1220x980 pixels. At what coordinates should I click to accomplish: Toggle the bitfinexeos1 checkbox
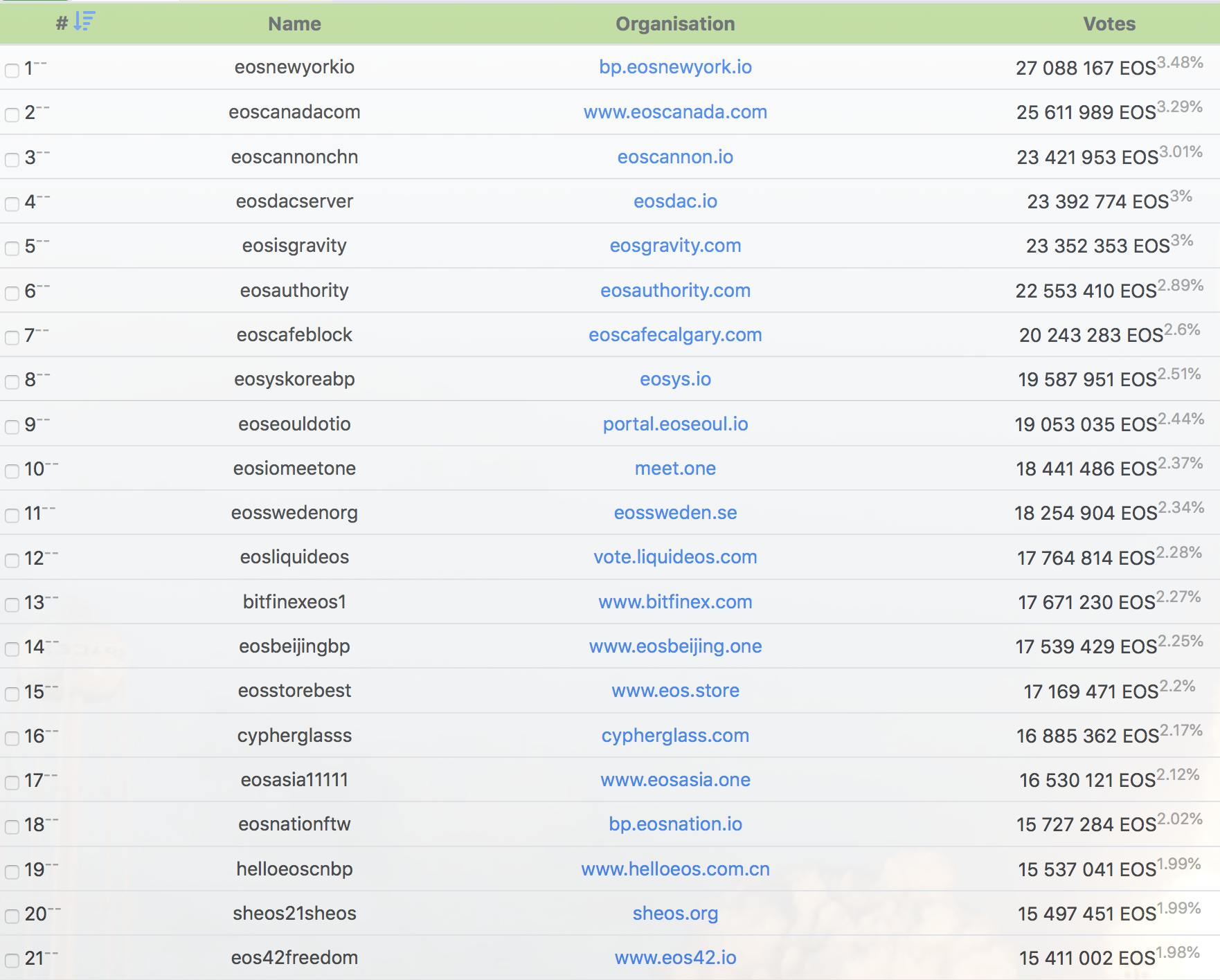point(12,605)
